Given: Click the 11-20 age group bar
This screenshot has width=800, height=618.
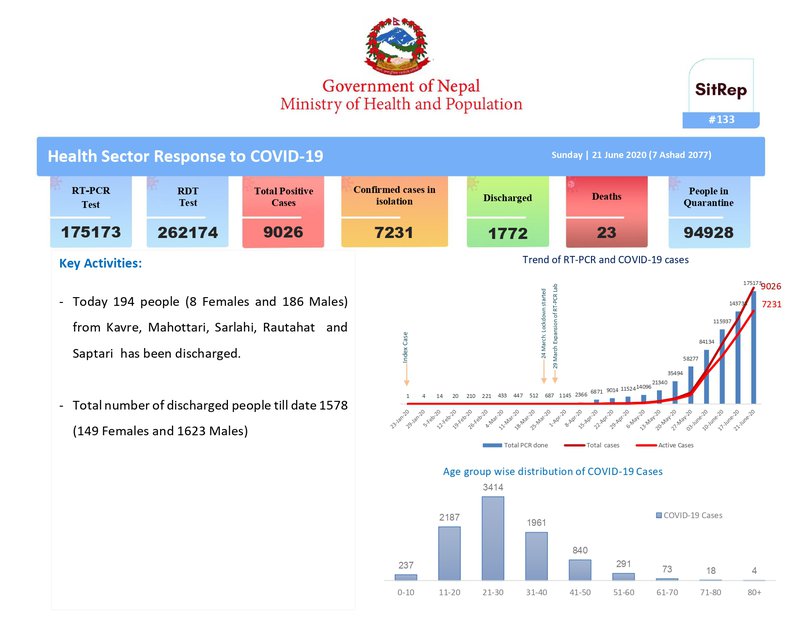Looking at the screenshot, I should pos(449,553).
